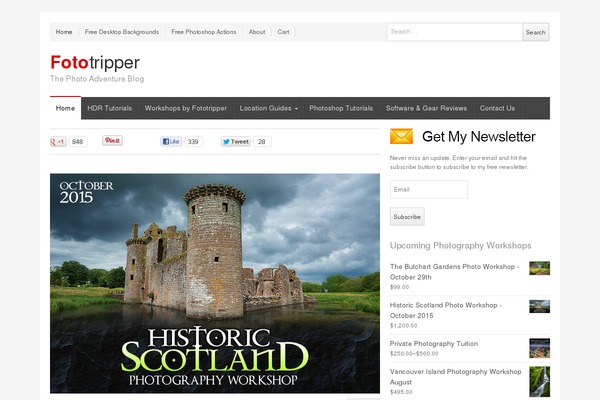Image resolution: width=600 pixels, height=400 pixels.
Task: Open Free Desktop Backgrounds link
Action: click(x=122, y=32)
